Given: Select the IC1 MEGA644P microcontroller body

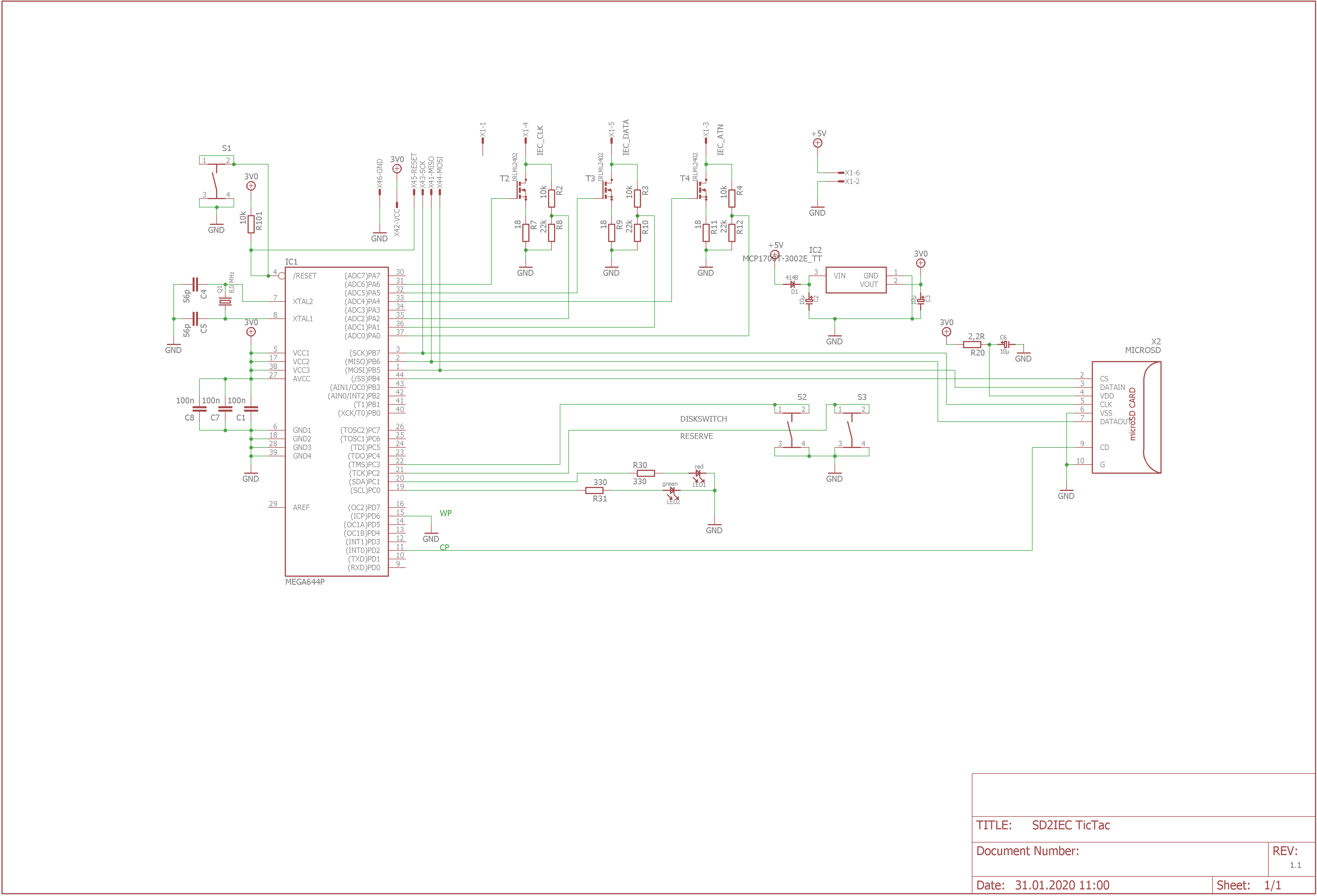Looking at the screenshot, I should (x=336, y=421).
